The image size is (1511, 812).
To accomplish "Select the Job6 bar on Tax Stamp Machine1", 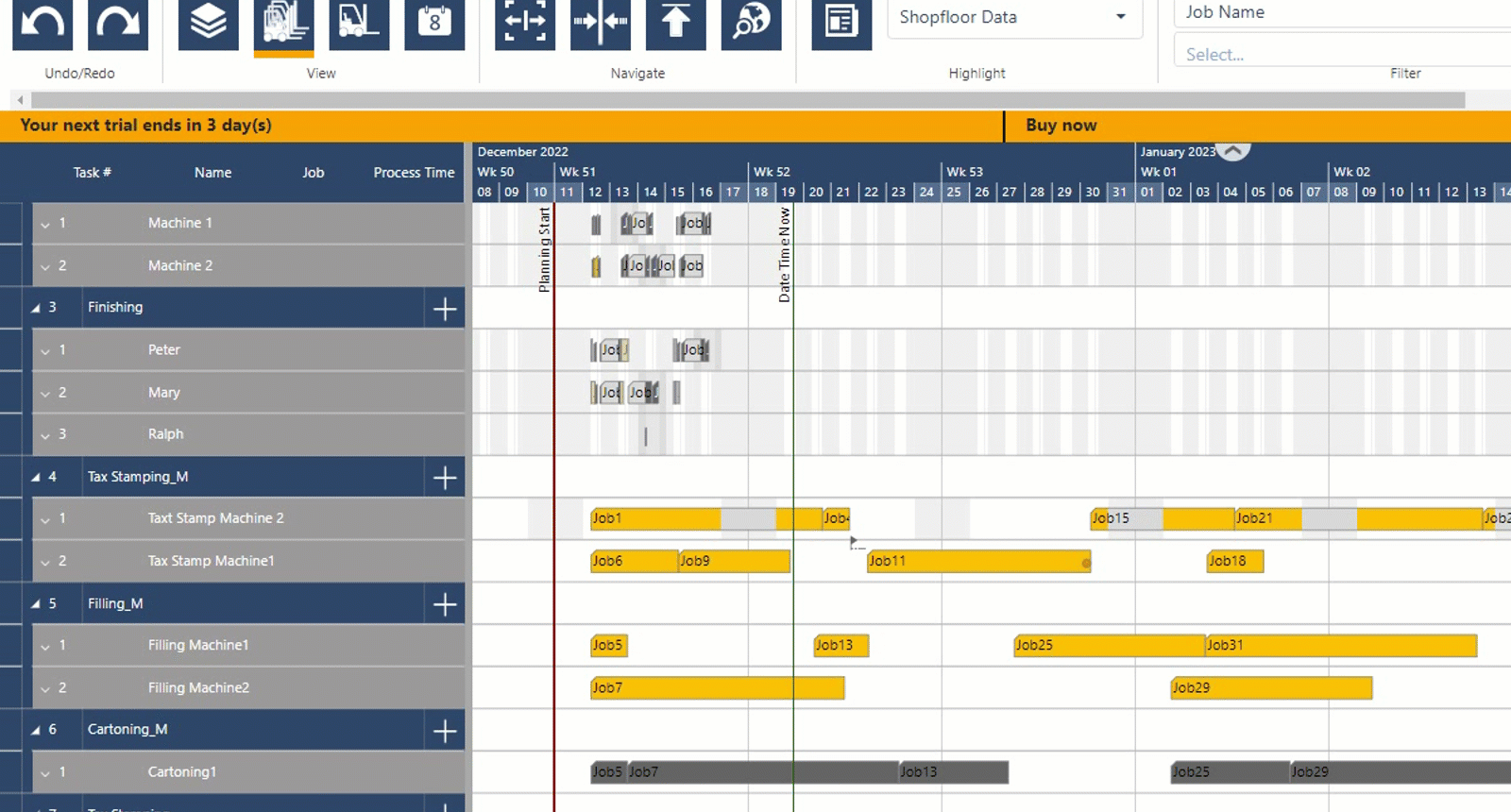I will pos(634,561).
